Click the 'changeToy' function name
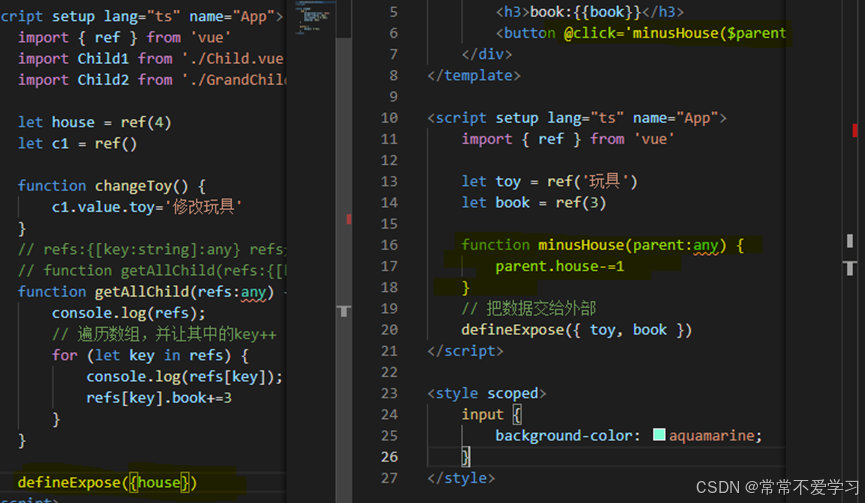This screenshot has height=503, width=865. point(133,186)
